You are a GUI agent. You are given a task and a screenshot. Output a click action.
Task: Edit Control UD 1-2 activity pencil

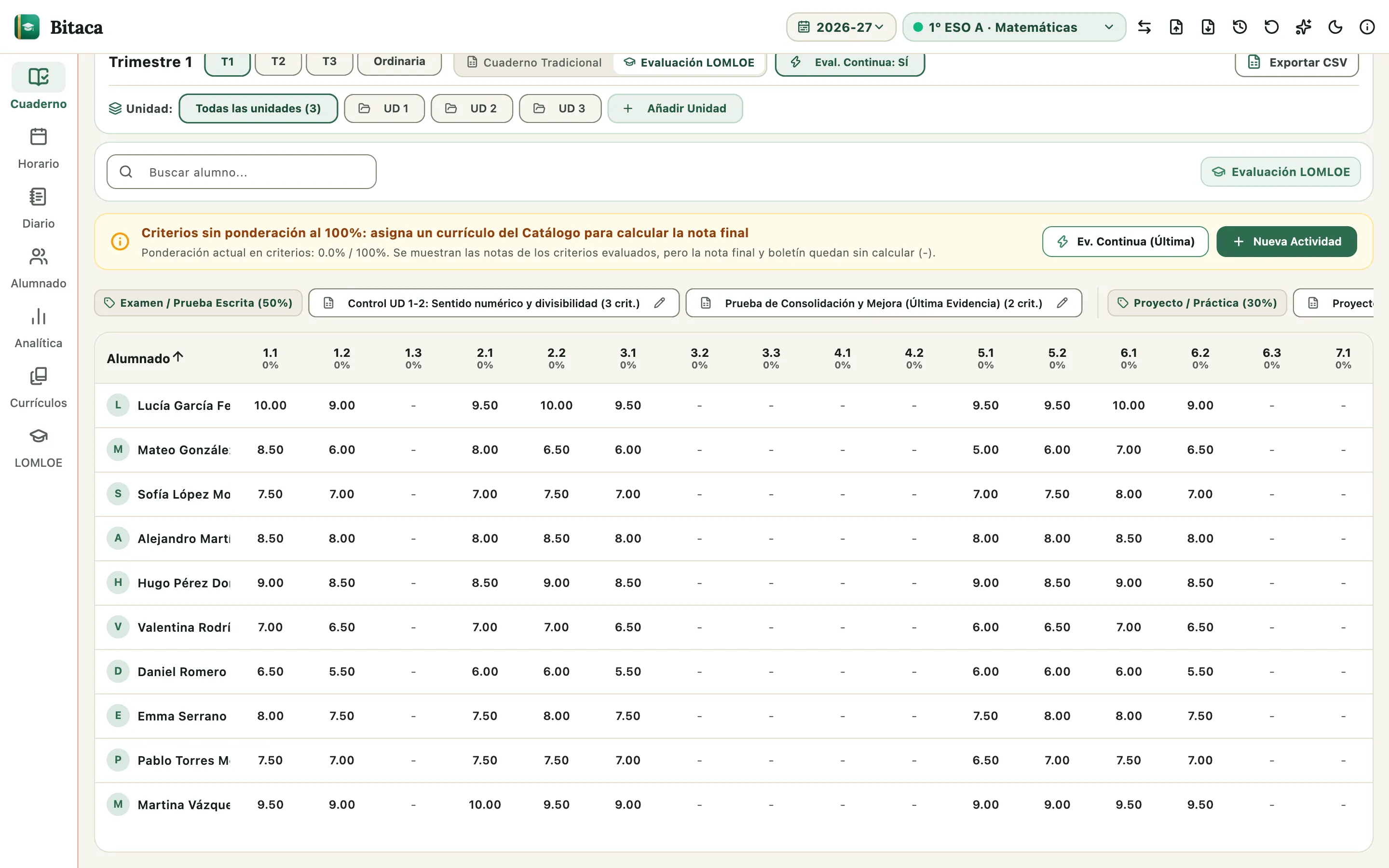(x=659, y=302)
